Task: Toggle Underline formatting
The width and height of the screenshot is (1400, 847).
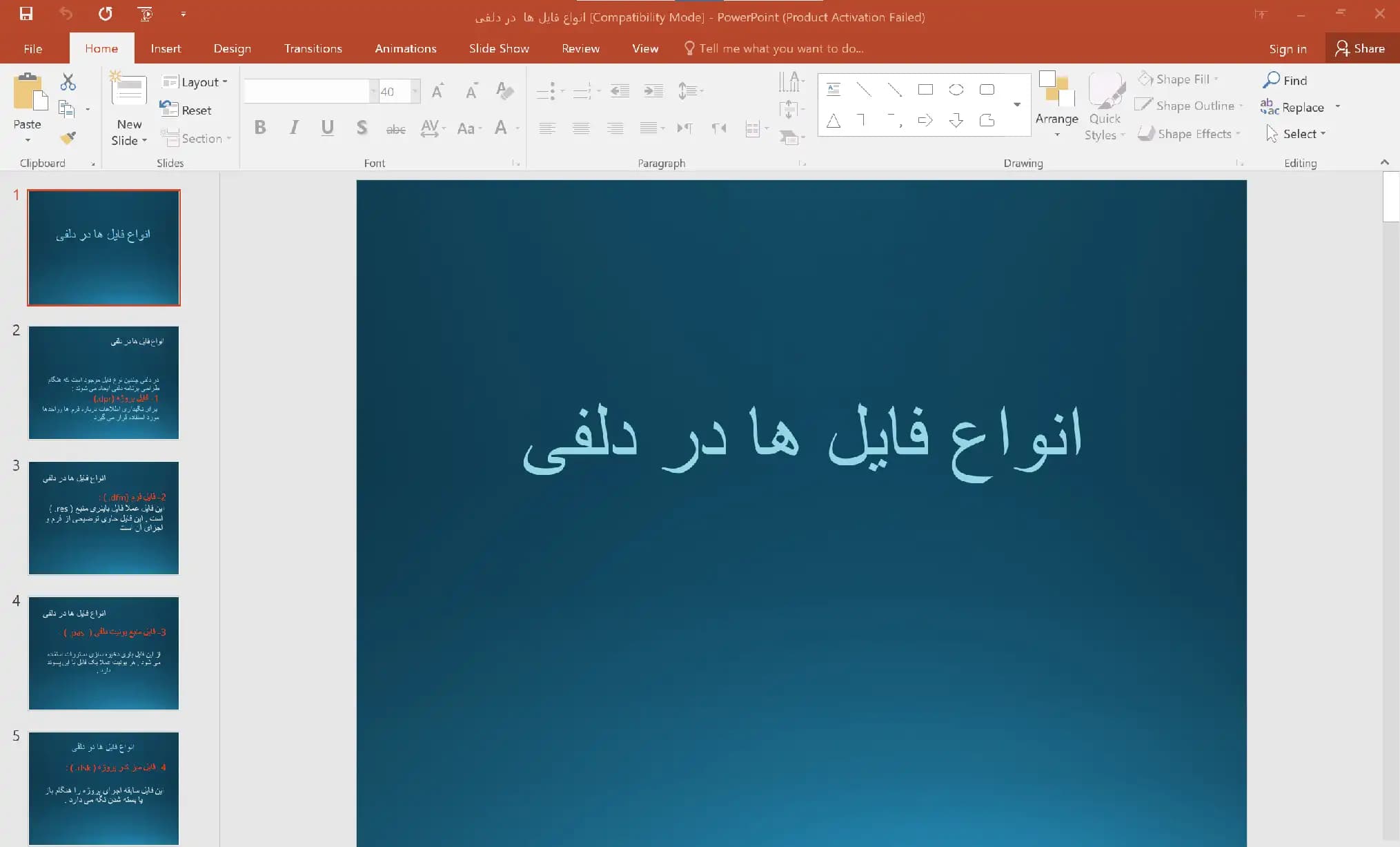Action: (x=328, y=128)
